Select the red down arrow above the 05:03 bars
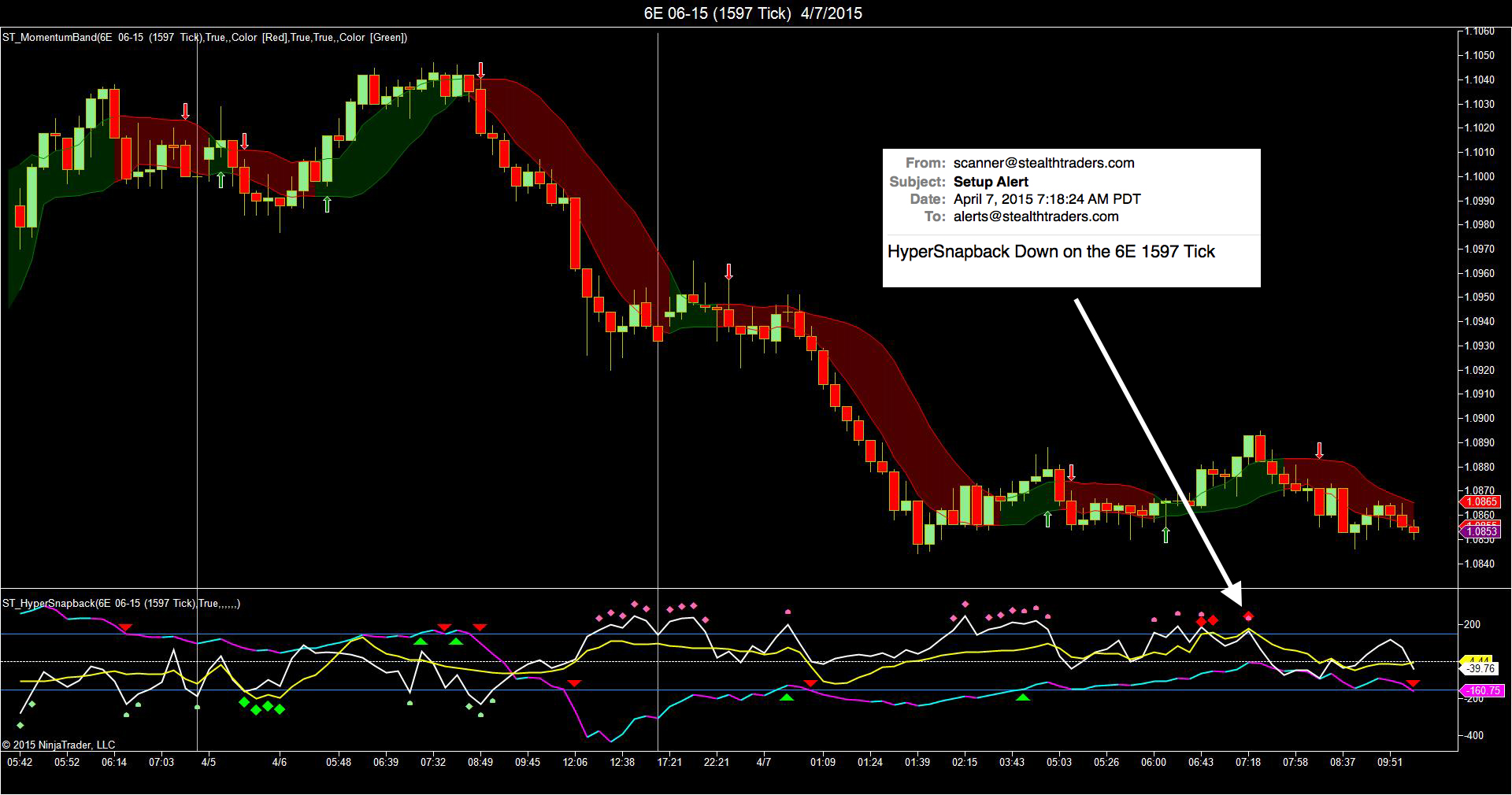The height and width of the screenshot is (795, 1512). click(1071, 473)
